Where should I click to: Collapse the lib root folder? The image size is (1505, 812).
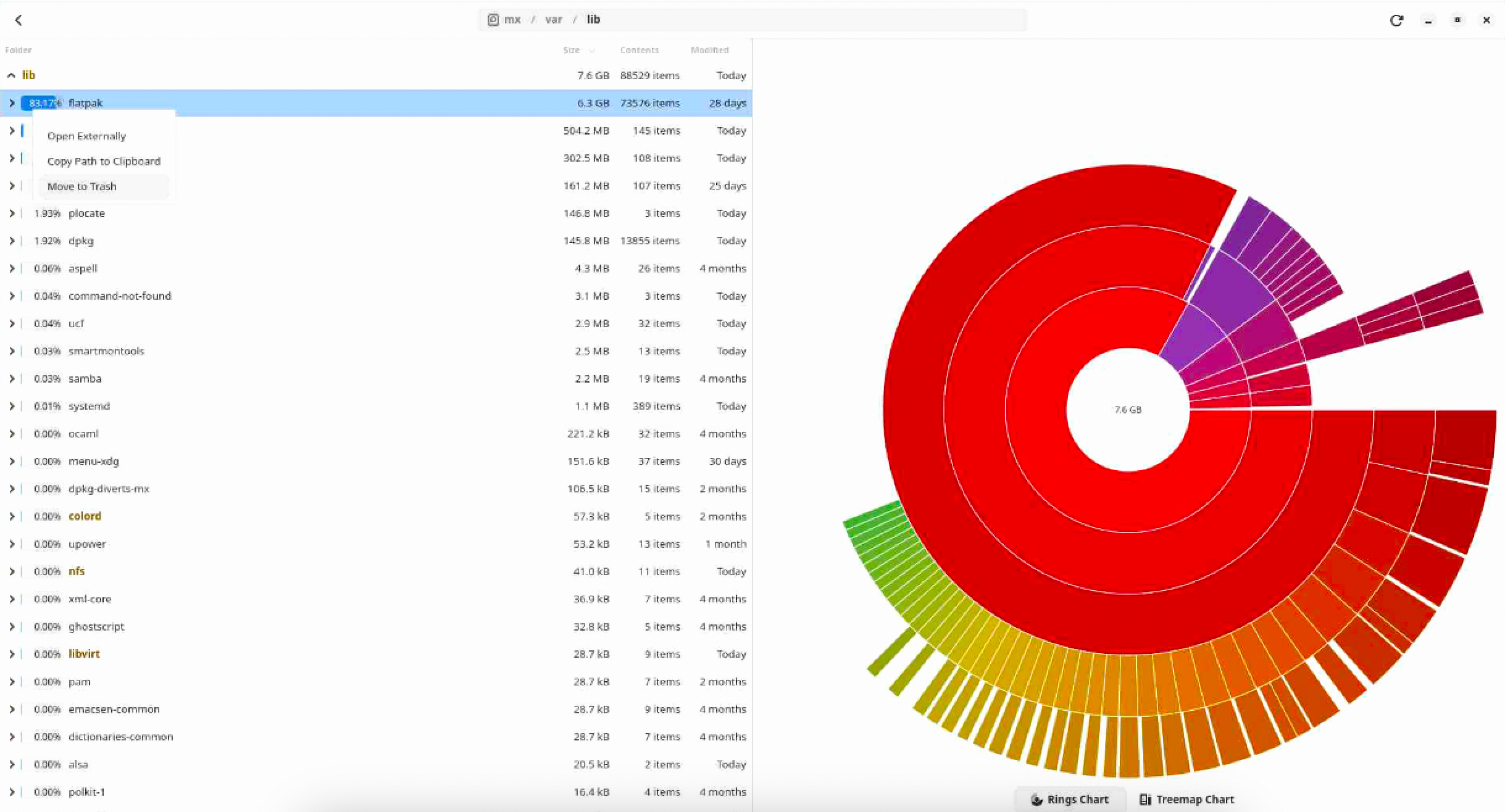click(11, 75)
